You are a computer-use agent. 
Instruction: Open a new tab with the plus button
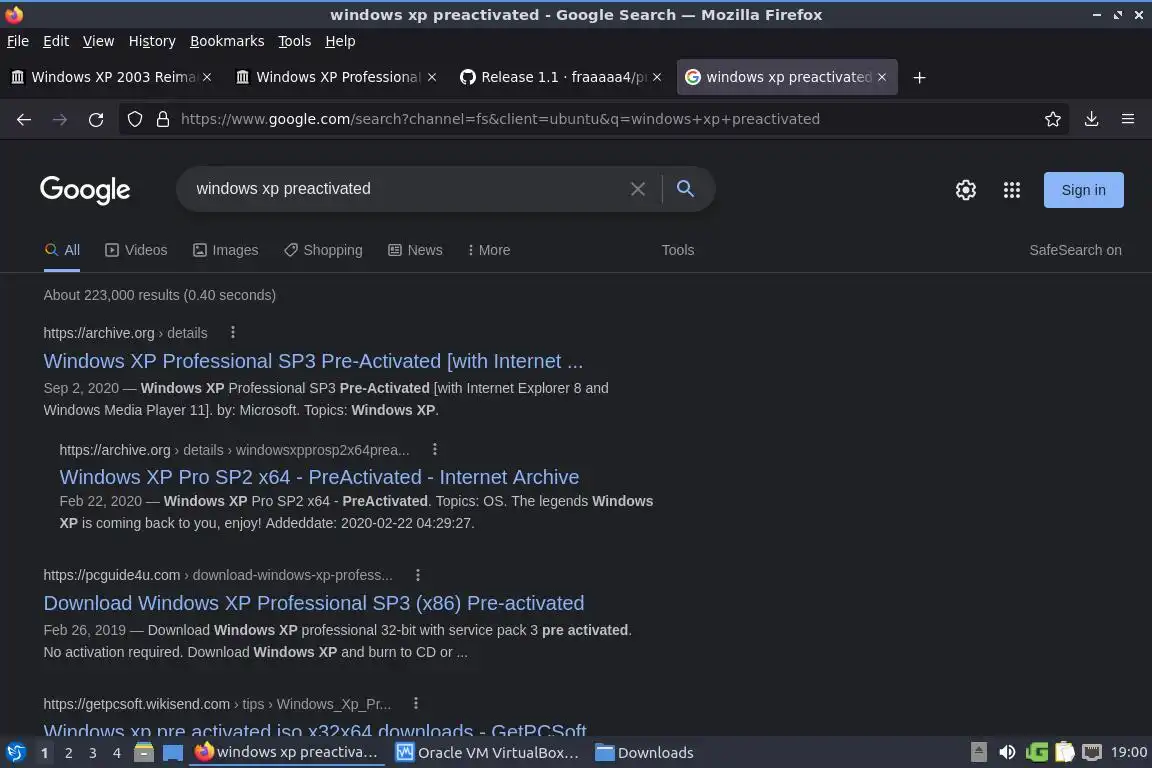(x=919, y=77)
